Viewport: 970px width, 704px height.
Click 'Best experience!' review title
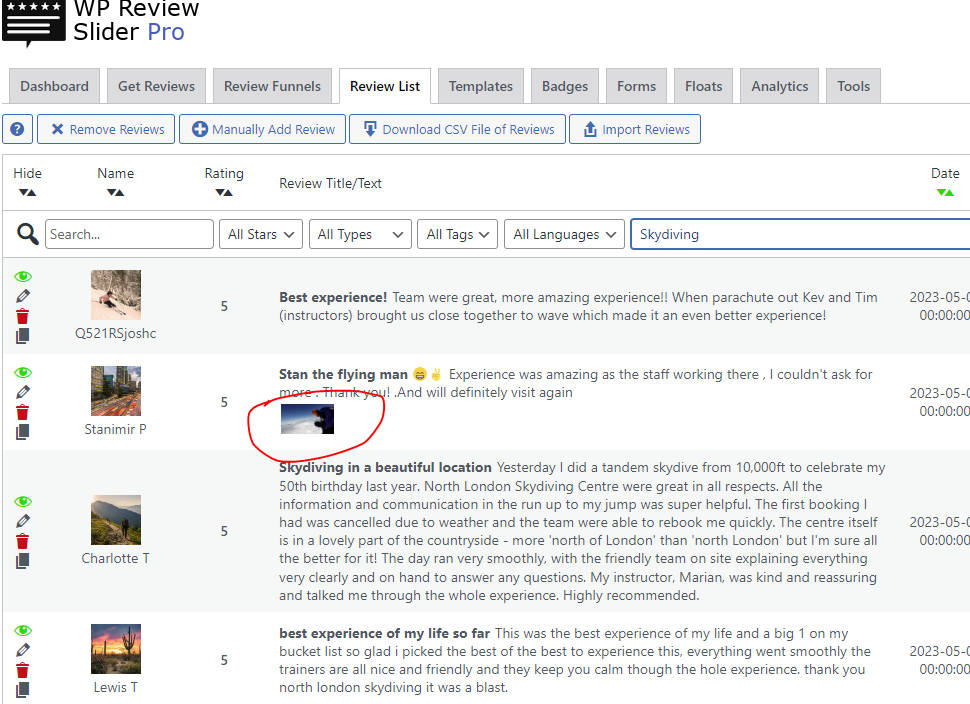pyautogui.click(x=333, y=298)
